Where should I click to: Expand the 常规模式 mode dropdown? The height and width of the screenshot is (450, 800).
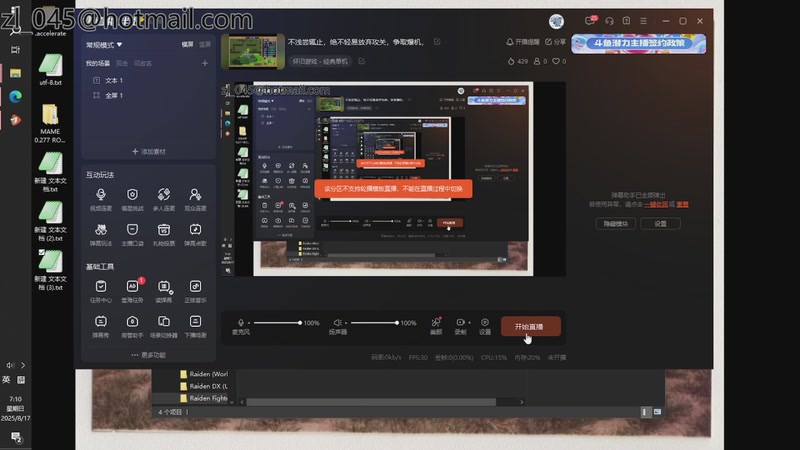coord(104,45)
